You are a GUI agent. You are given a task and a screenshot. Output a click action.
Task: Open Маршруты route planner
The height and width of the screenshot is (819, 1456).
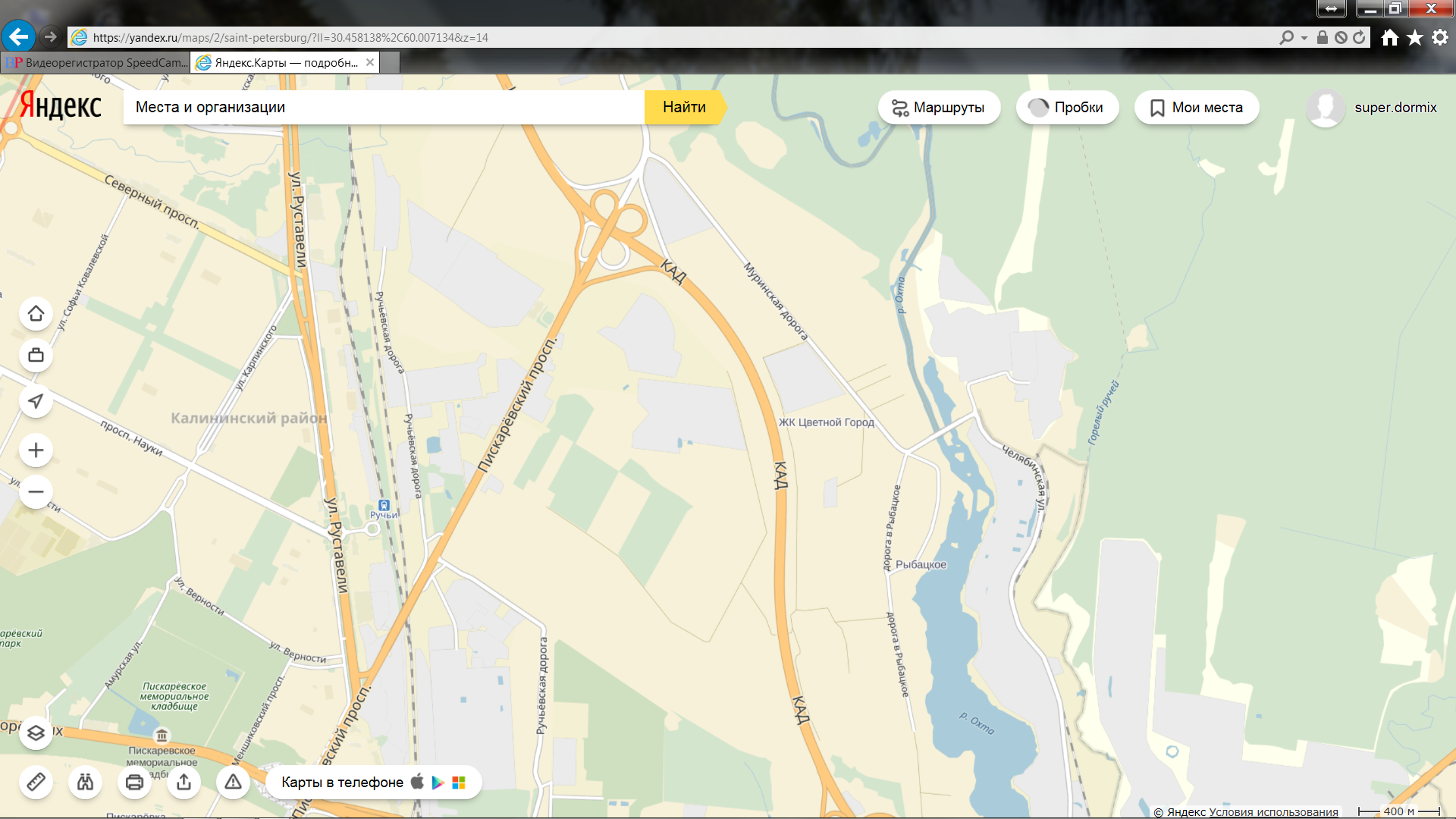point(938,108)
